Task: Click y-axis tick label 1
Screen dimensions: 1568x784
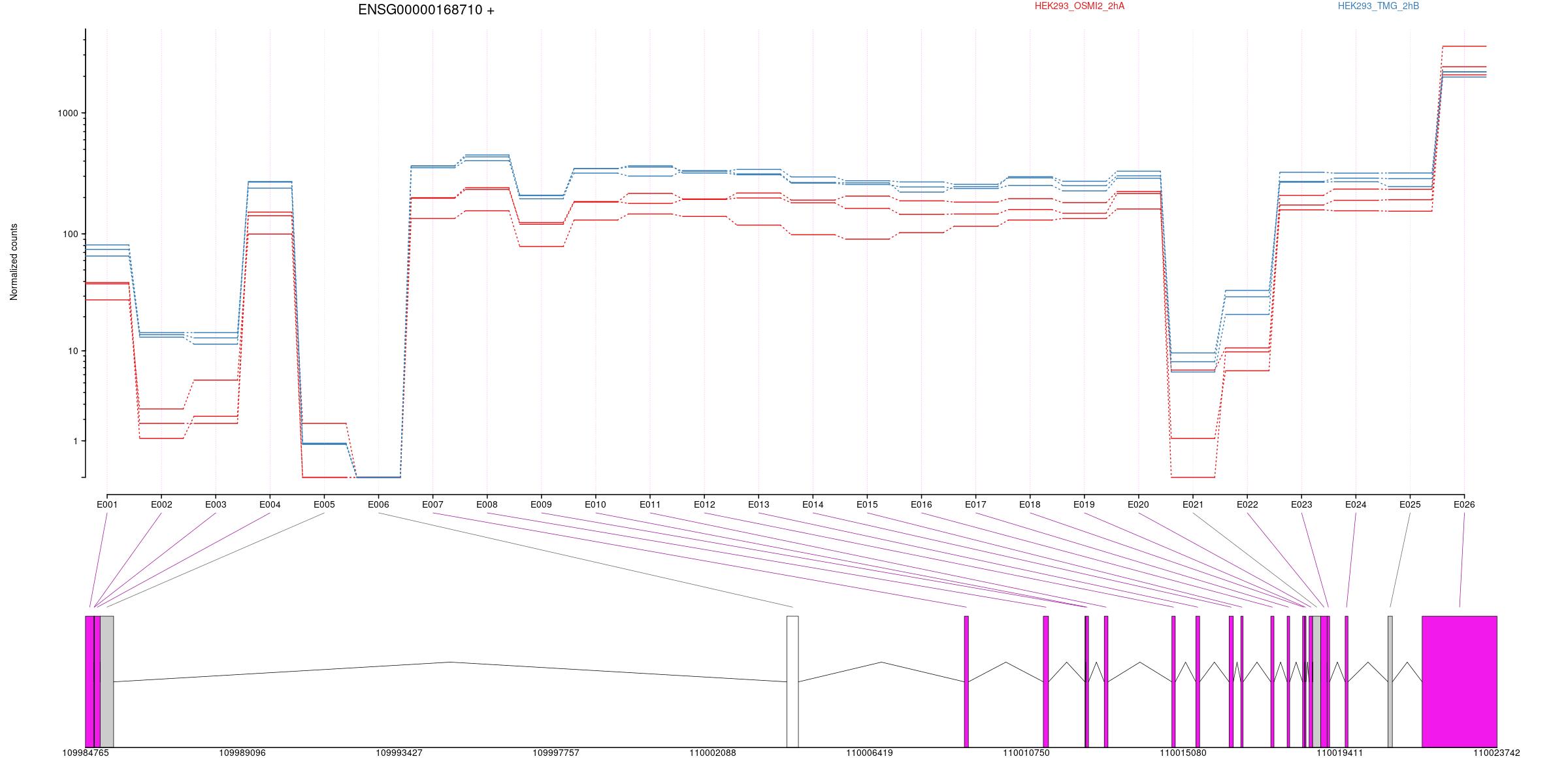Action: click(x=75, y=441)
